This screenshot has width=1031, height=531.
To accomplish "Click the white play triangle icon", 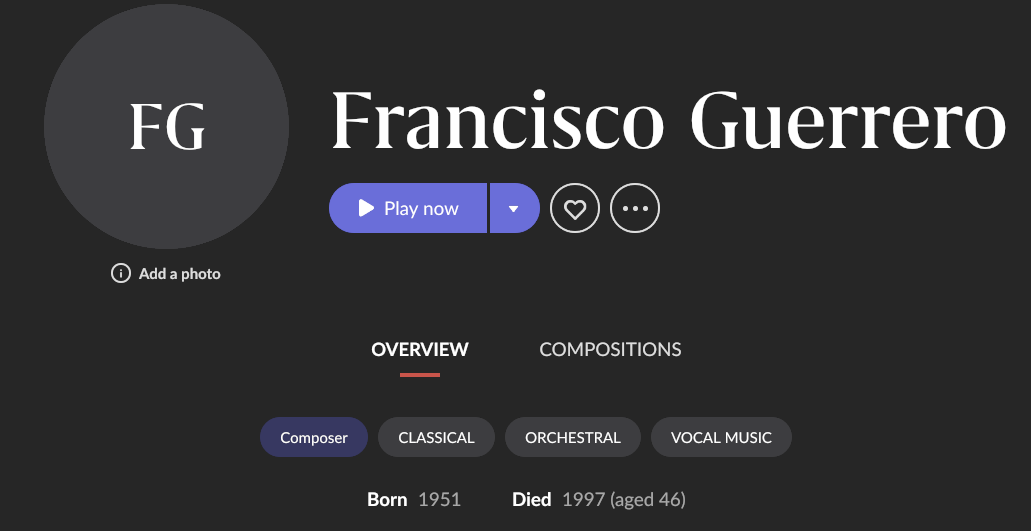I will tap(366, 208).
